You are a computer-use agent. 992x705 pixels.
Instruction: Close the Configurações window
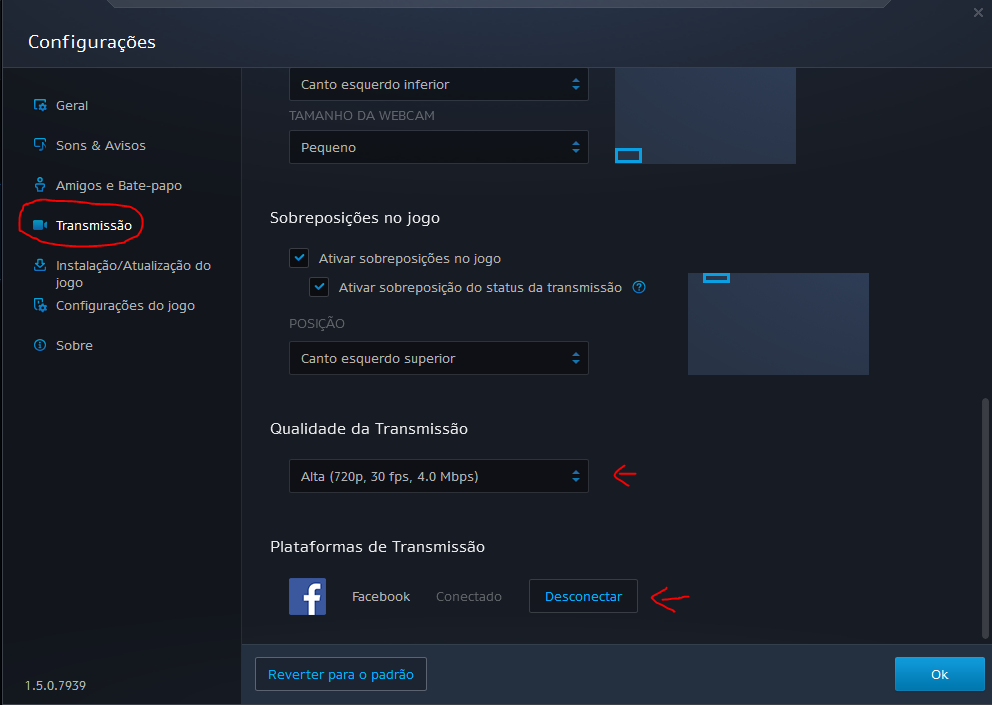(x=978, y=13)
